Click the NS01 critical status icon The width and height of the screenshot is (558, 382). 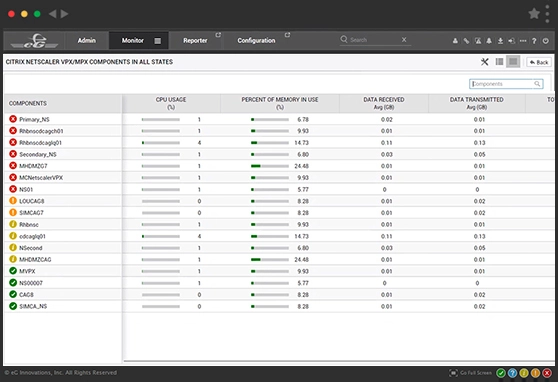[13, 189]
